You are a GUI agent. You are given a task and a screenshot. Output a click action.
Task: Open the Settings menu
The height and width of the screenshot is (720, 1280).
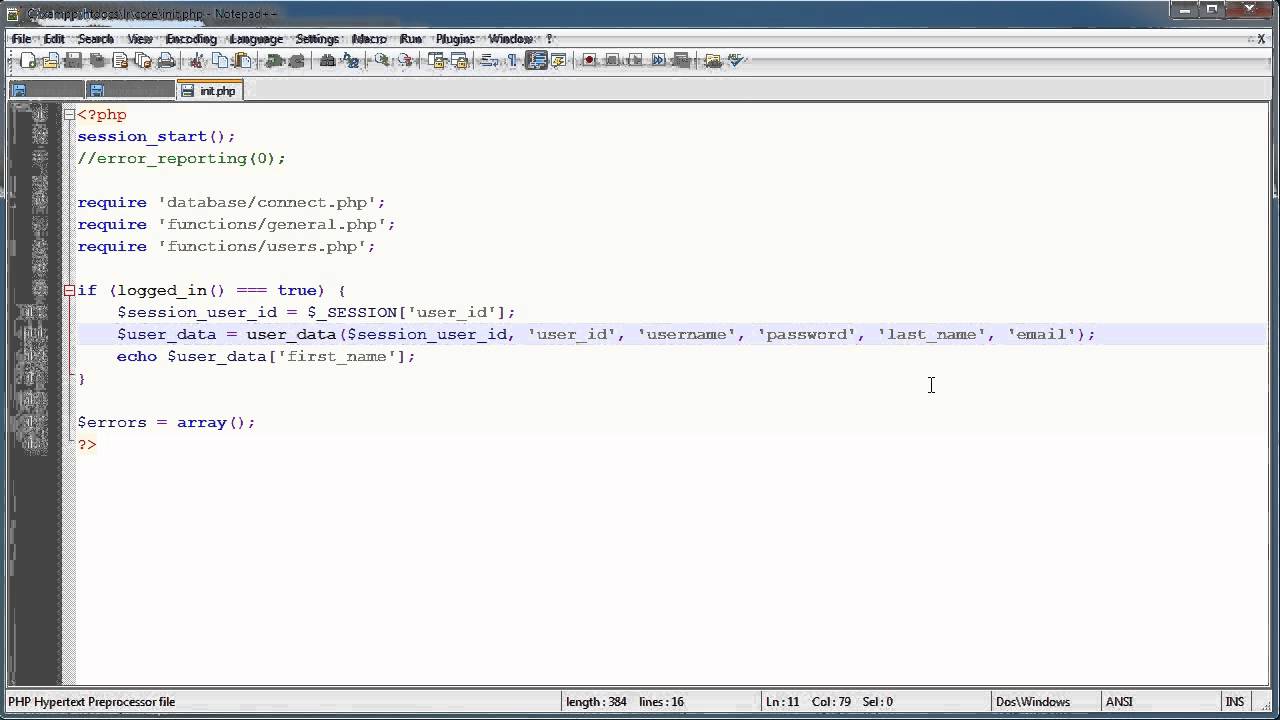point(317,39)
